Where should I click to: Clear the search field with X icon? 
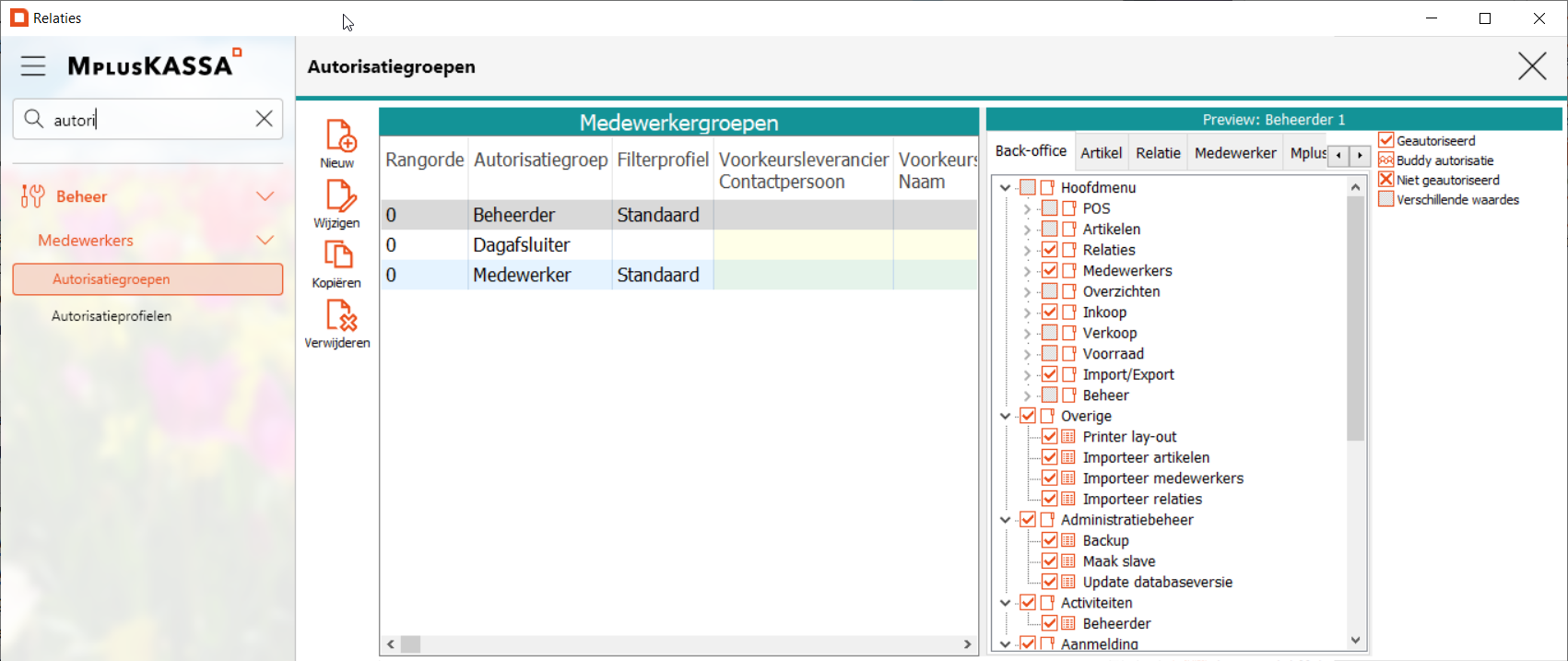point(264,119)
